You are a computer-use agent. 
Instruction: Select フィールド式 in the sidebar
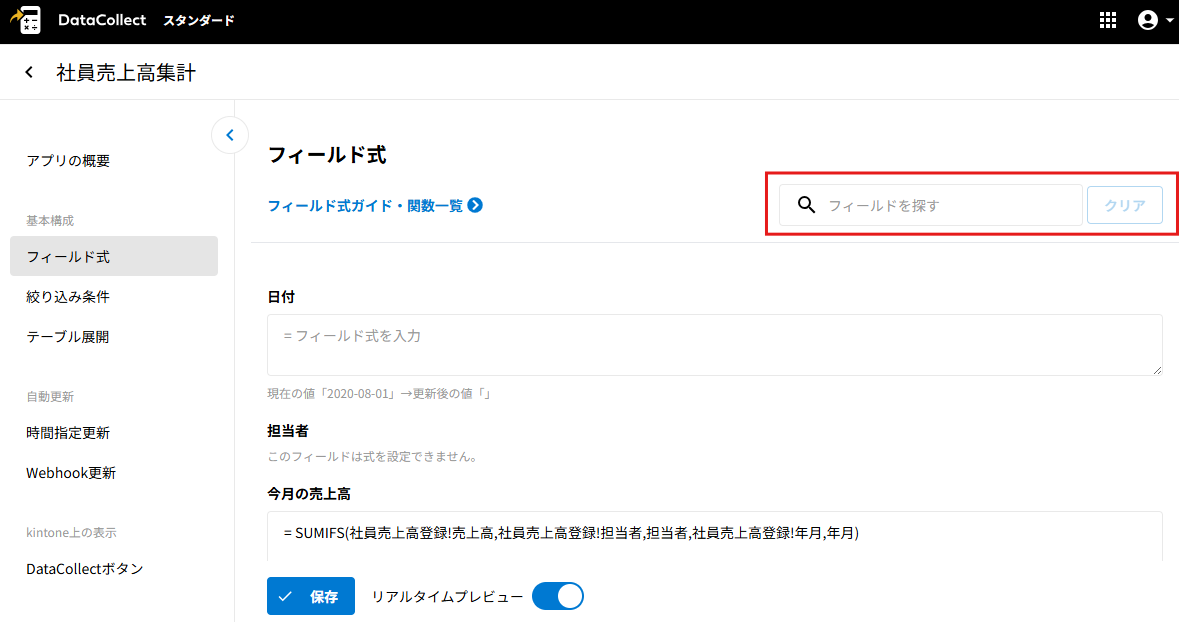point(114,256)
